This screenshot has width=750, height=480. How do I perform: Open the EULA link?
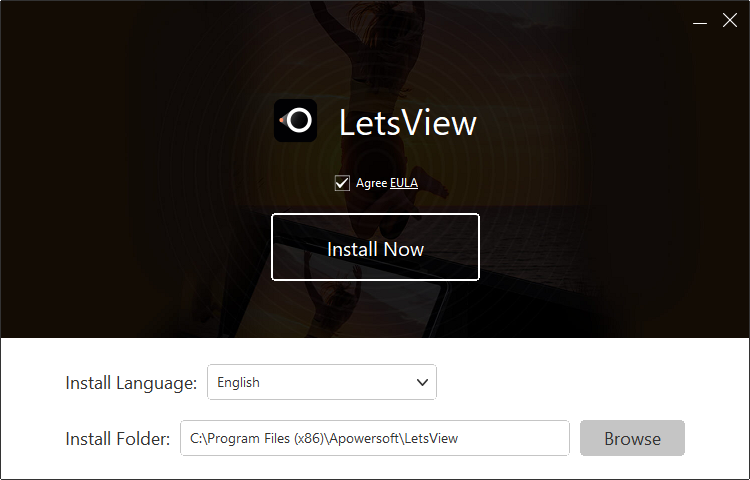(404, 183)
